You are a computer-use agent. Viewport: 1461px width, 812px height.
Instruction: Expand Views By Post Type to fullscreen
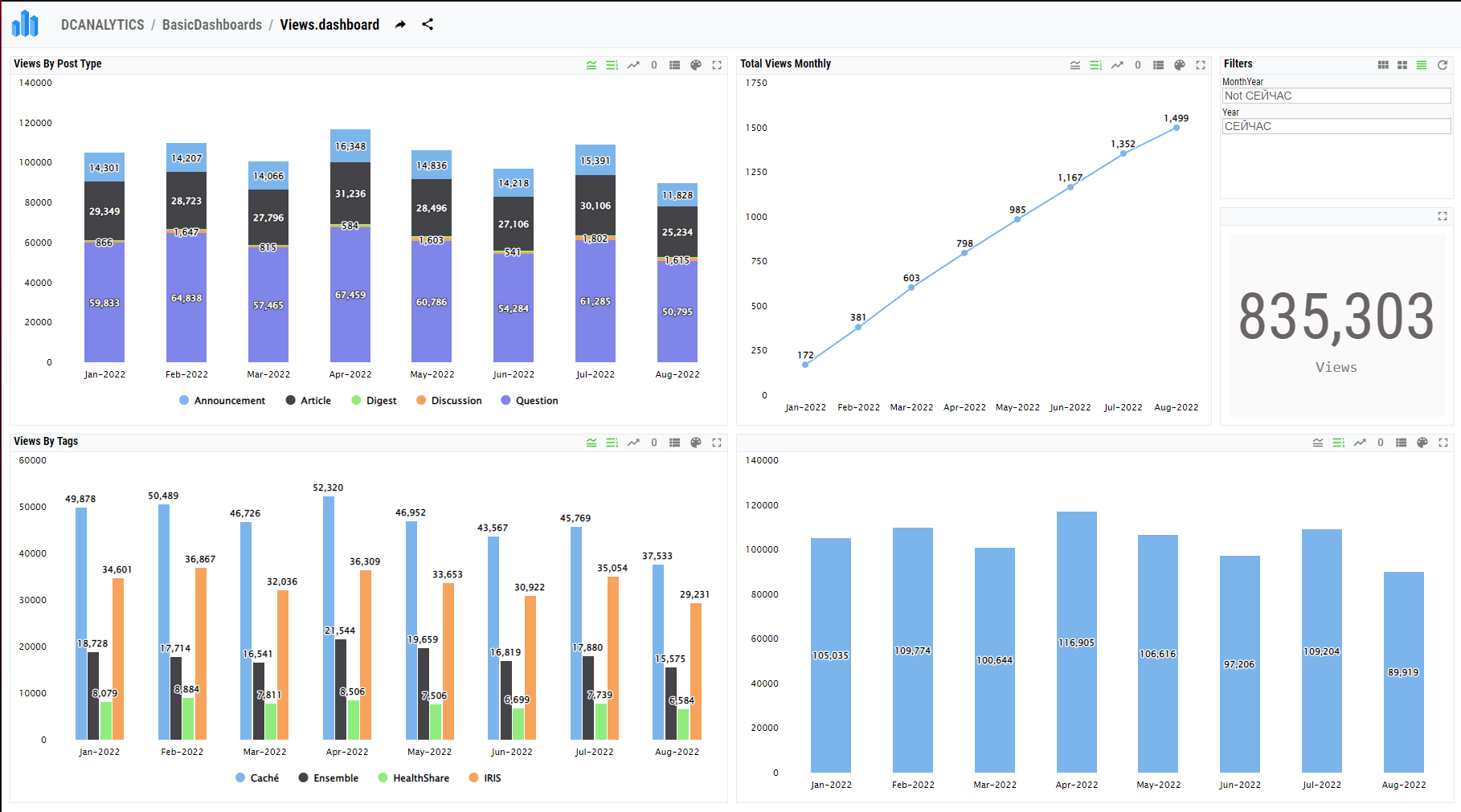[x=717, y=65]
